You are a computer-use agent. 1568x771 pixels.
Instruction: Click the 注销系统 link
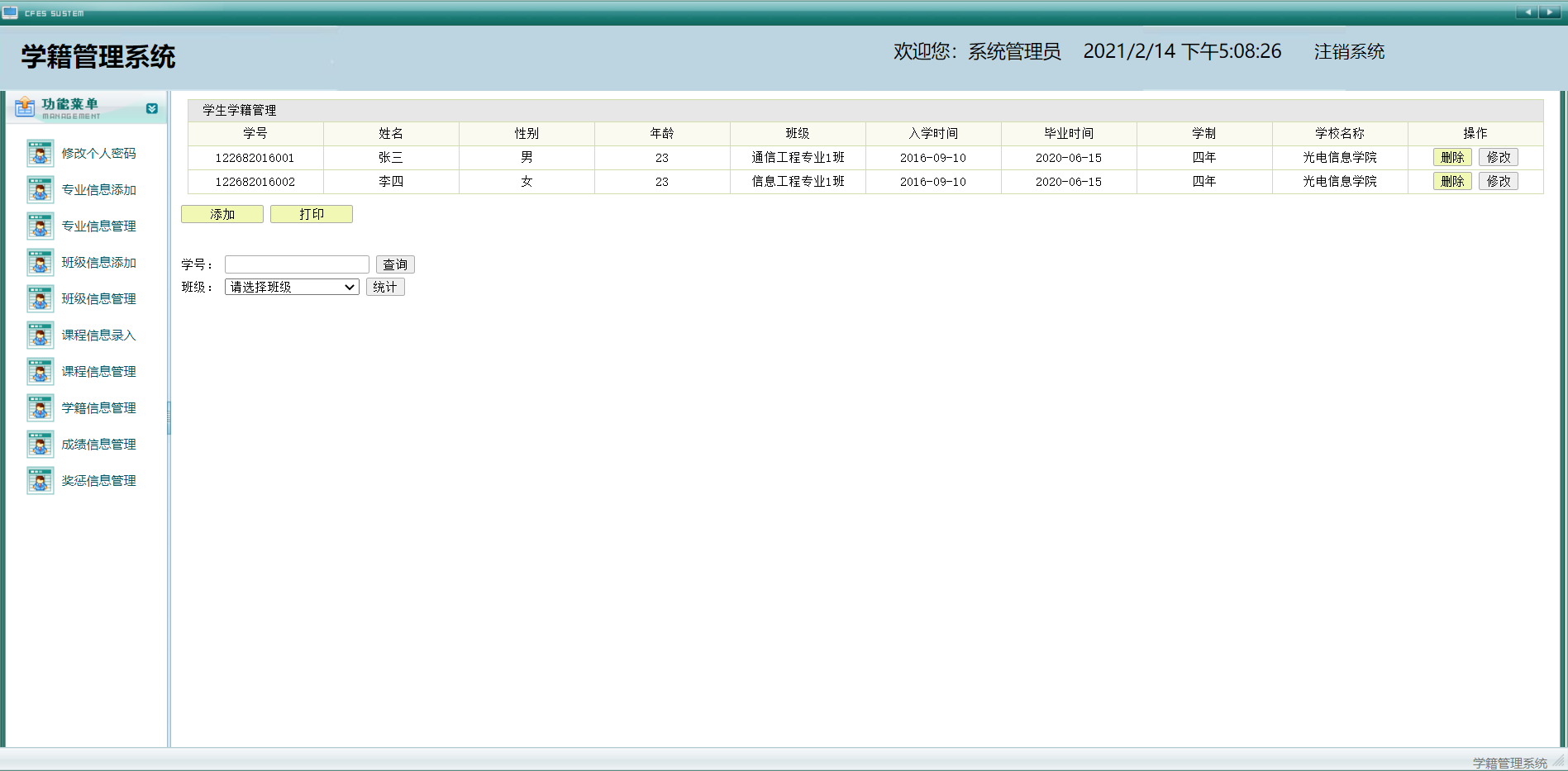point(1349,51)
